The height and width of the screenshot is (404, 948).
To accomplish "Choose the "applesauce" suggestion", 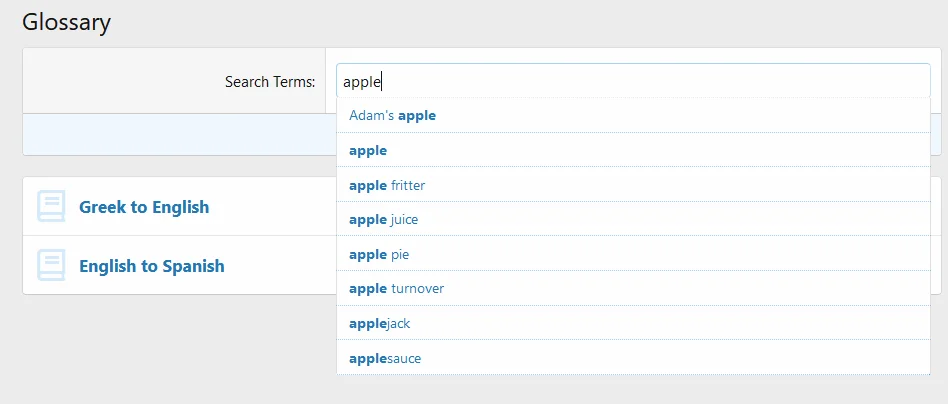I will [x=385, y=358].
